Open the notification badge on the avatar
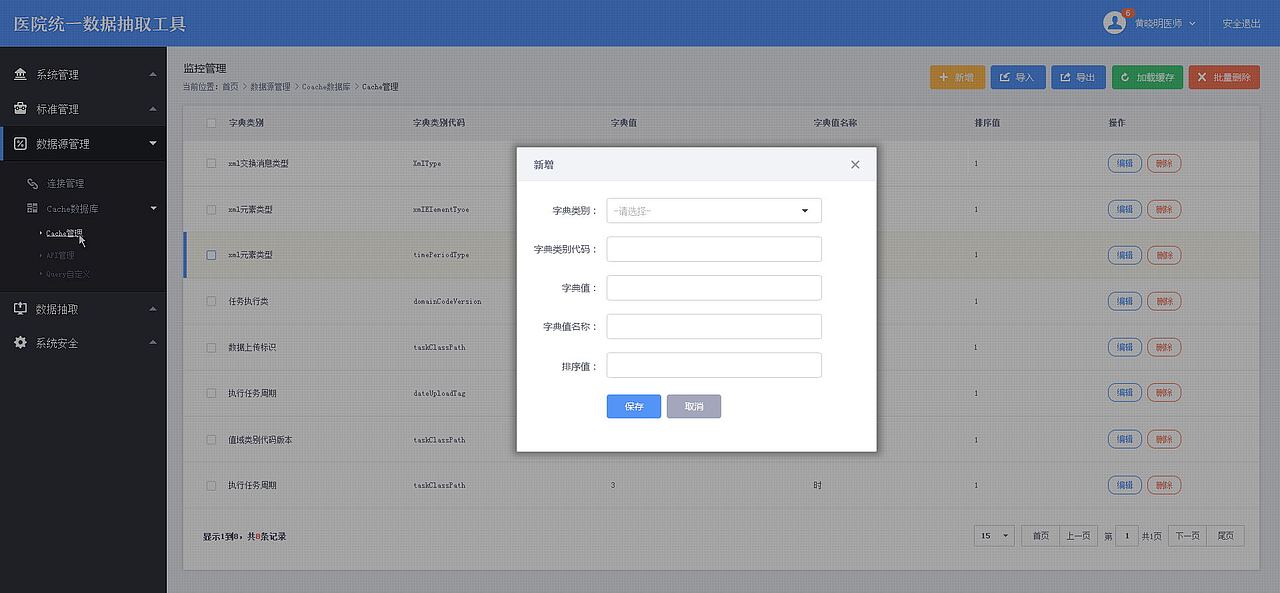Image resolution: width=1280 pixels, height=593 pixels. pyautogui.click(x=1128, y=13)
